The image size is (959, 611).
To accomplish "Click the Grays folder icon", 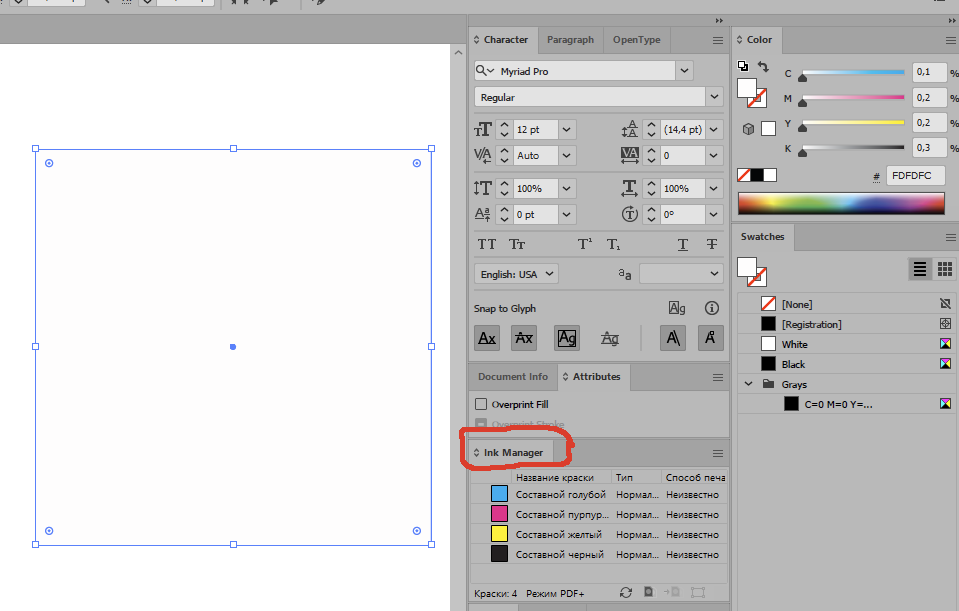I will [x=769, y=384].
